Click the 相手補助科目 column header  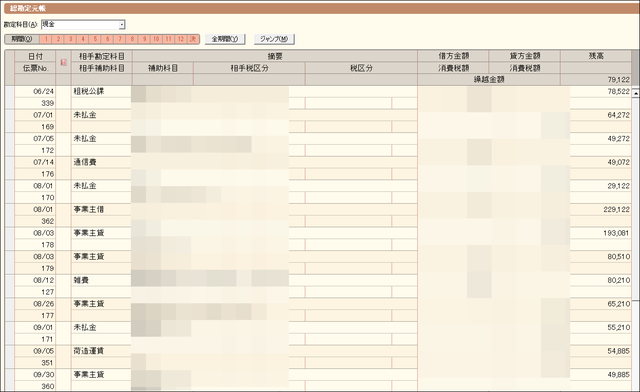tap(102, 68)
